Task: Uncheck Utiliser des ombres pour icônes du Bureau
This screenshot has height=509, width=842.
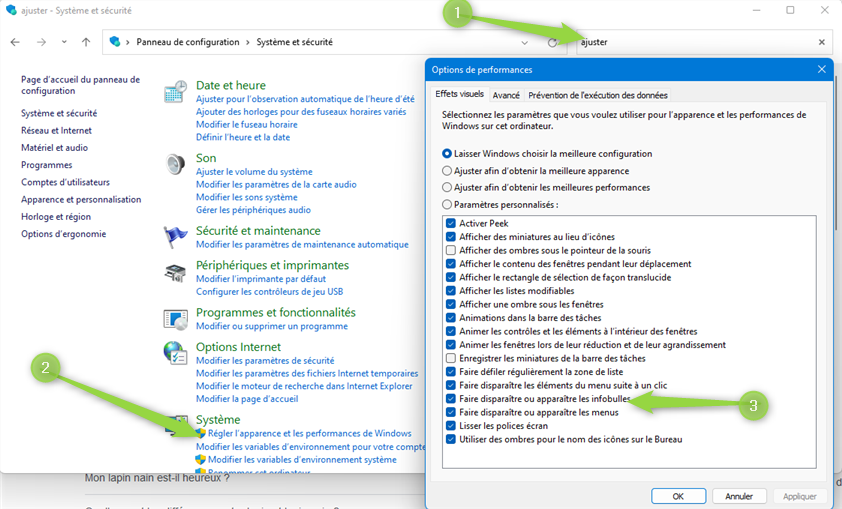Action: coord(451,439)
